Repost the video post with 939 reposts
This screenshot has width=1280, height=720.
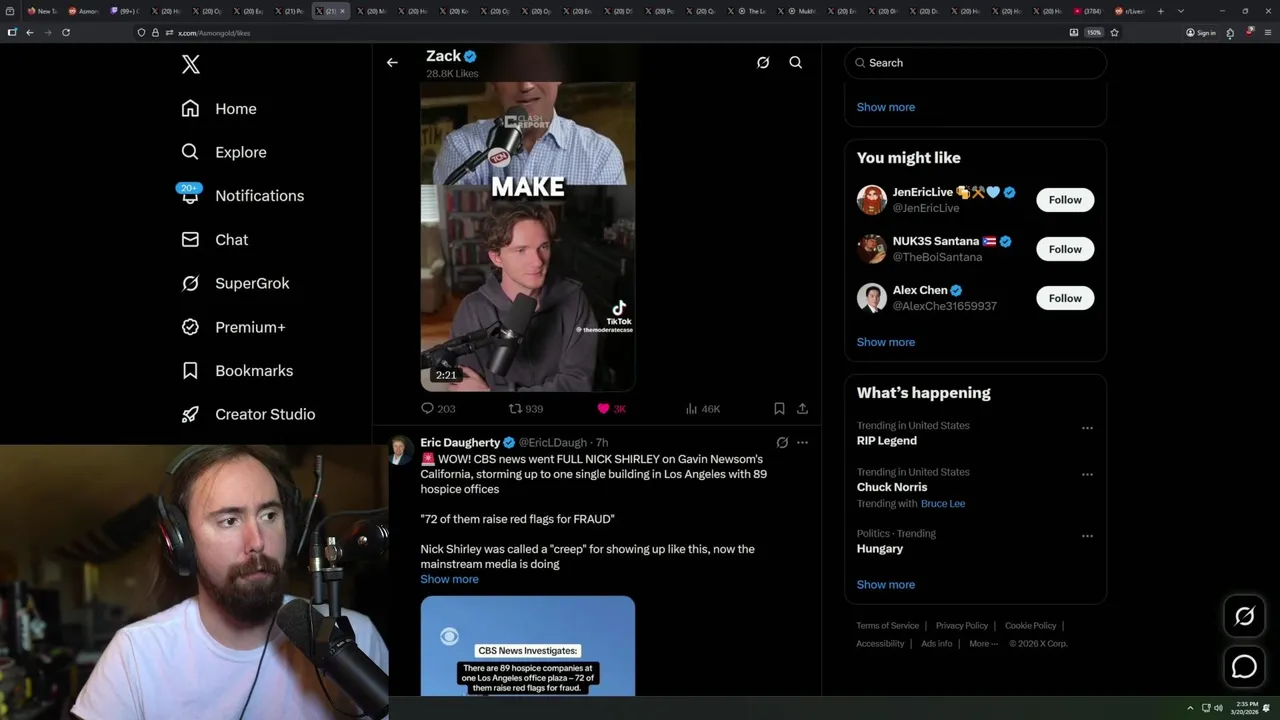526,408
